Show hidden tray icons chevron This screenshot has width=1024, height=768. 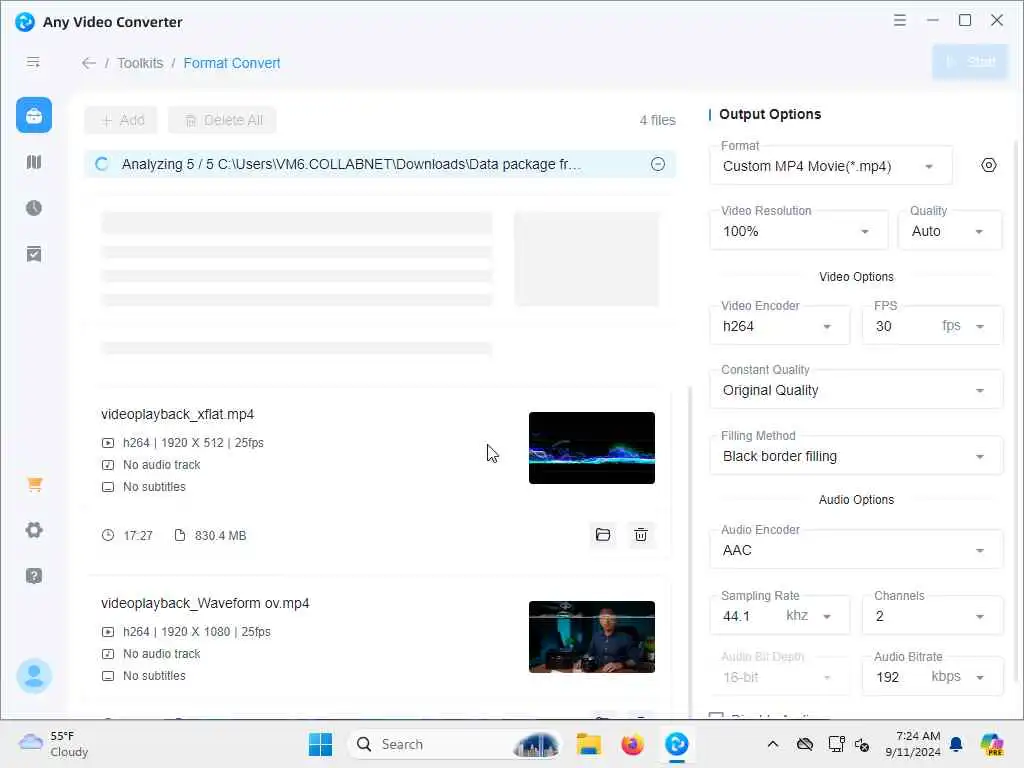point(773,744)
